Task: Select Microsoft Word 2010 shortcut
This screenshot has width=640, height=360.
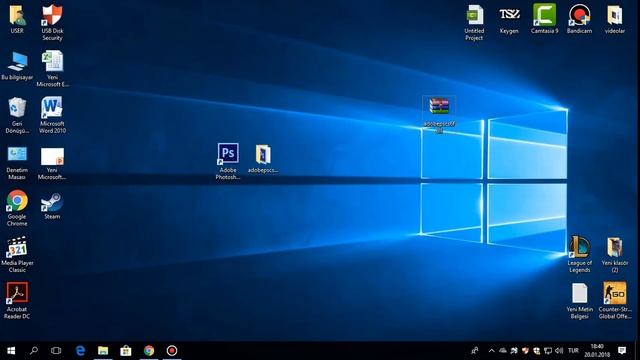Action: pos(52,115)
